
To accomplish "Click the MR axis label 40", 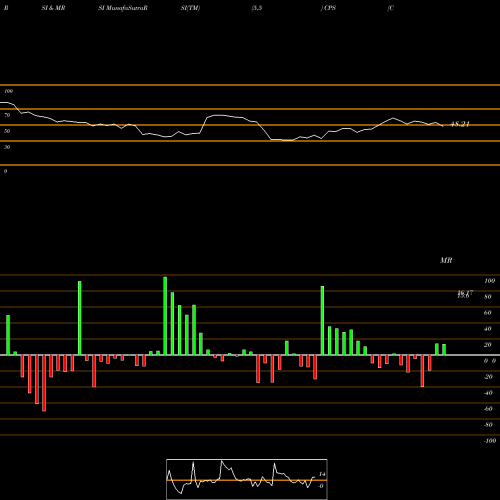I will click(488, 329).
